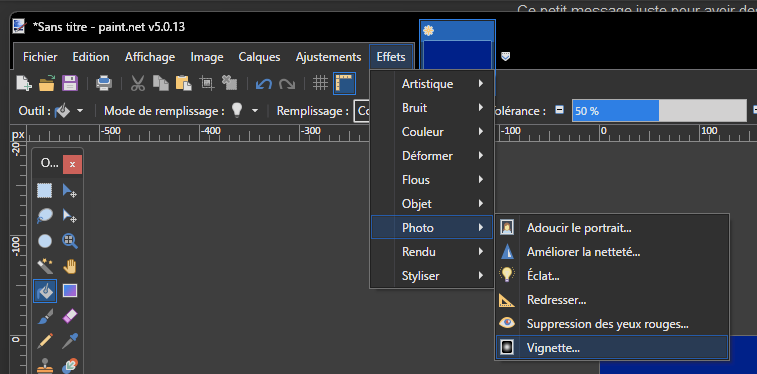The image size is (757, 374).
Task: Click the Crop to selection icon
Action: click(207, 83)
